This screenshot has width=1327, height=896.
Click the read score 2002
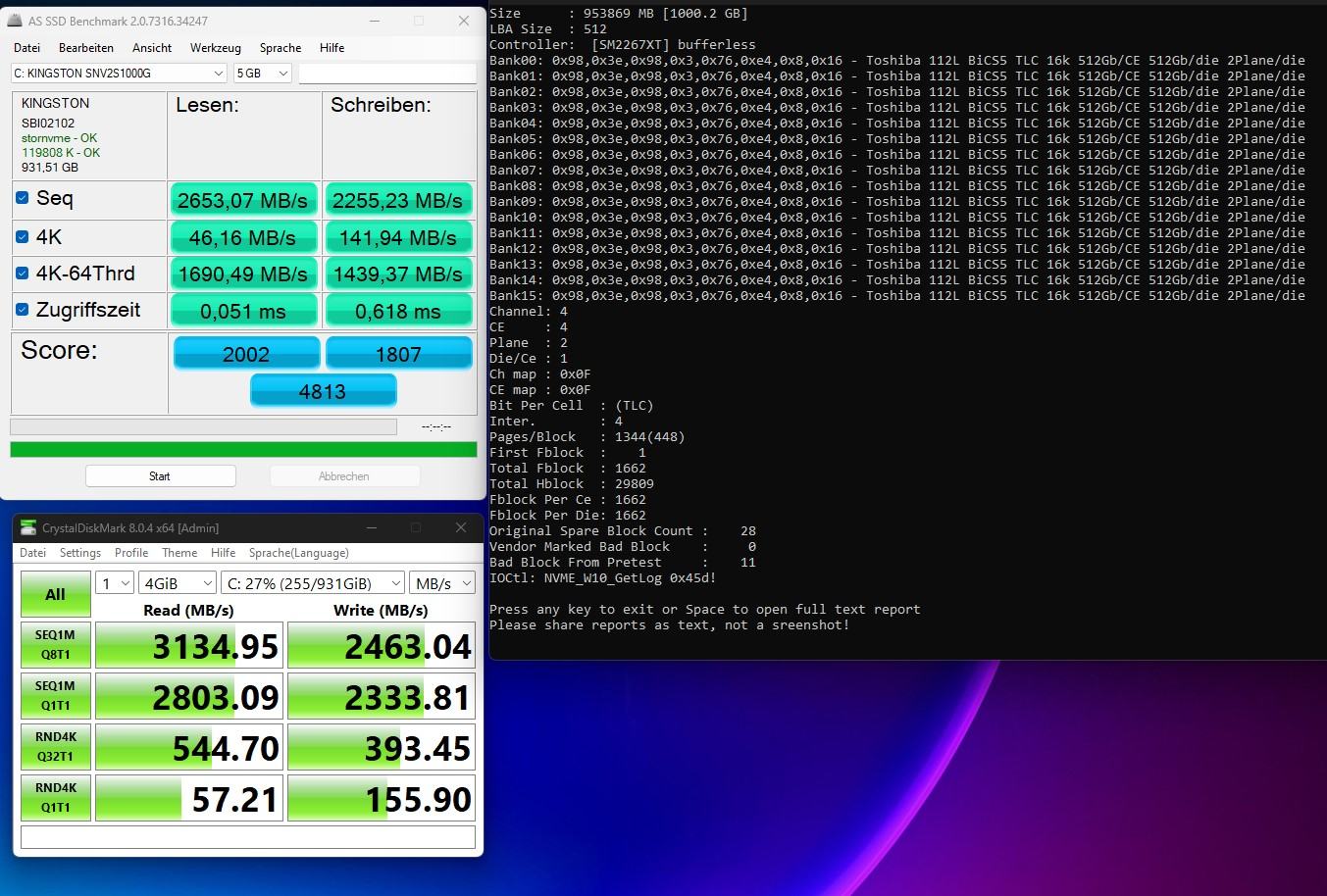[246, 354]
